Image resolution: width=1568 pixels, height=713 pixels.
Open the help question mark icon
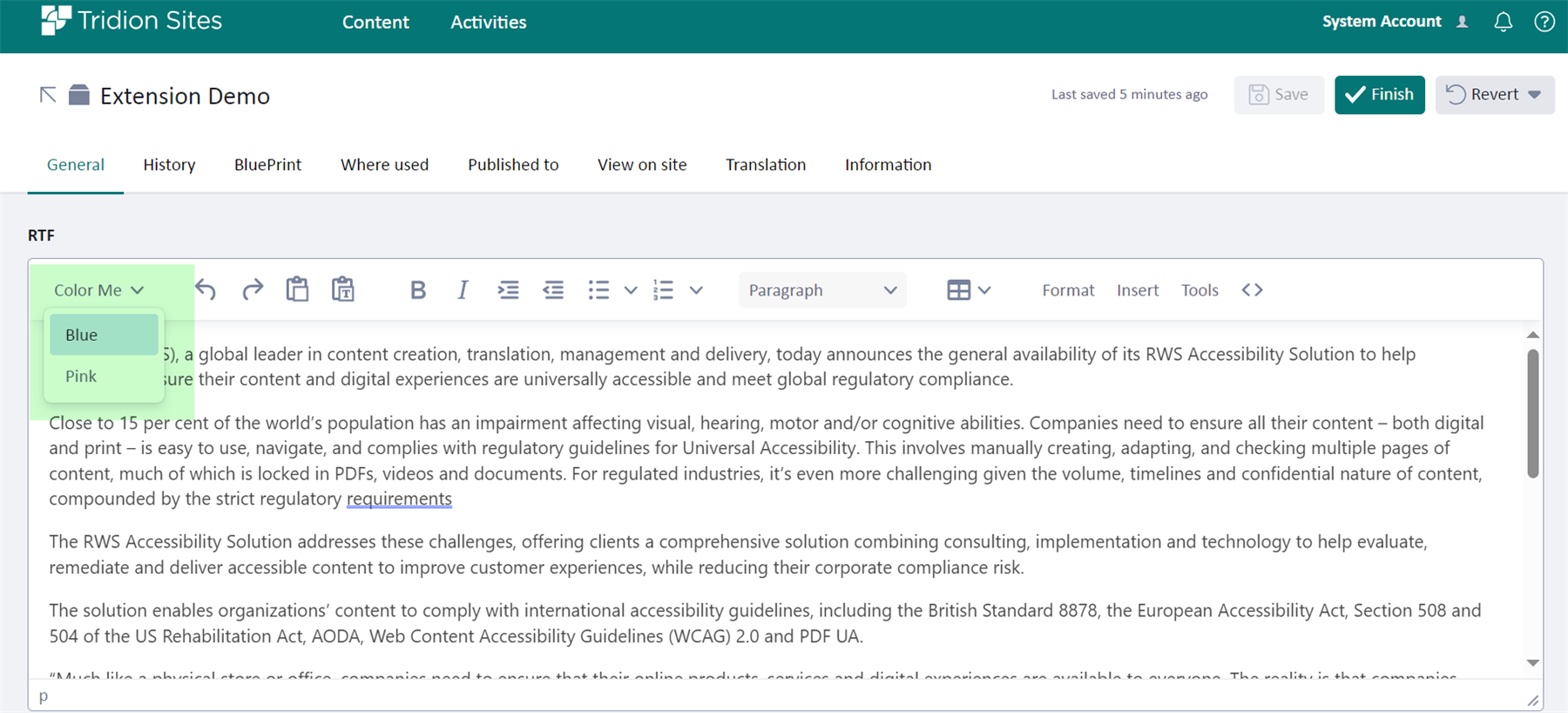1544,22
